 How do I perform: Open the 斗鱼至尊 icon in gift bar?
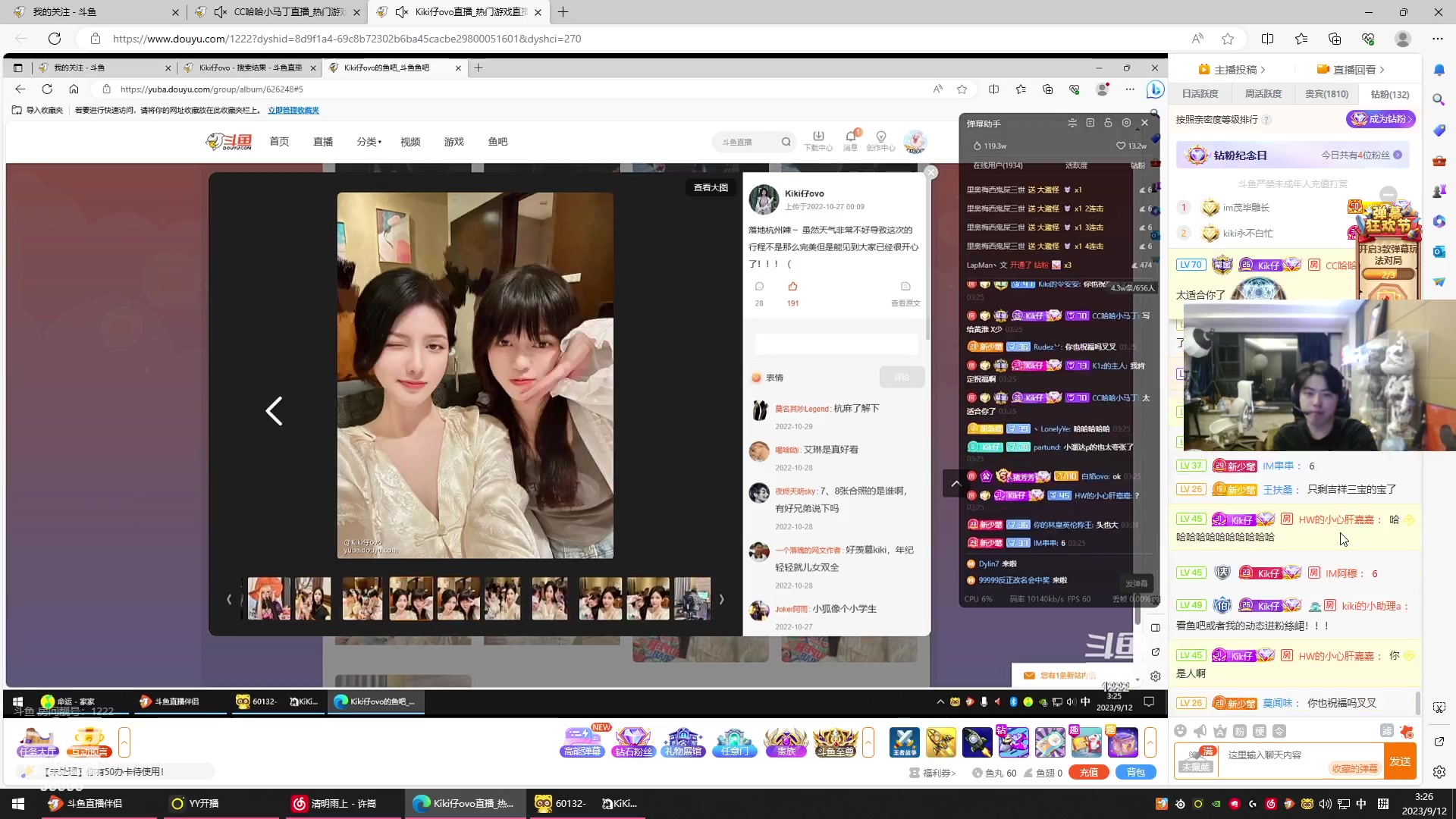point(837,742)
